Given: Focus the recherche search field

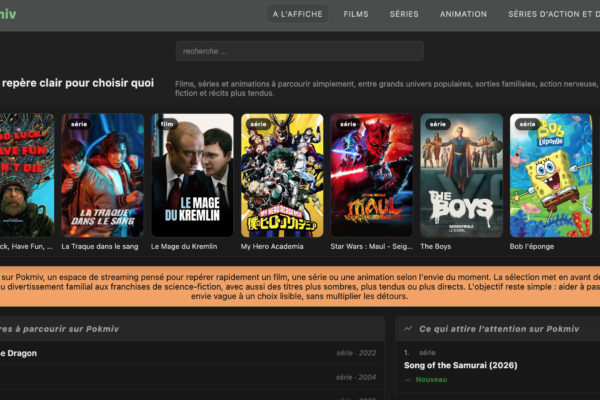Looking at the screenshot, I should tap(300, 51).
